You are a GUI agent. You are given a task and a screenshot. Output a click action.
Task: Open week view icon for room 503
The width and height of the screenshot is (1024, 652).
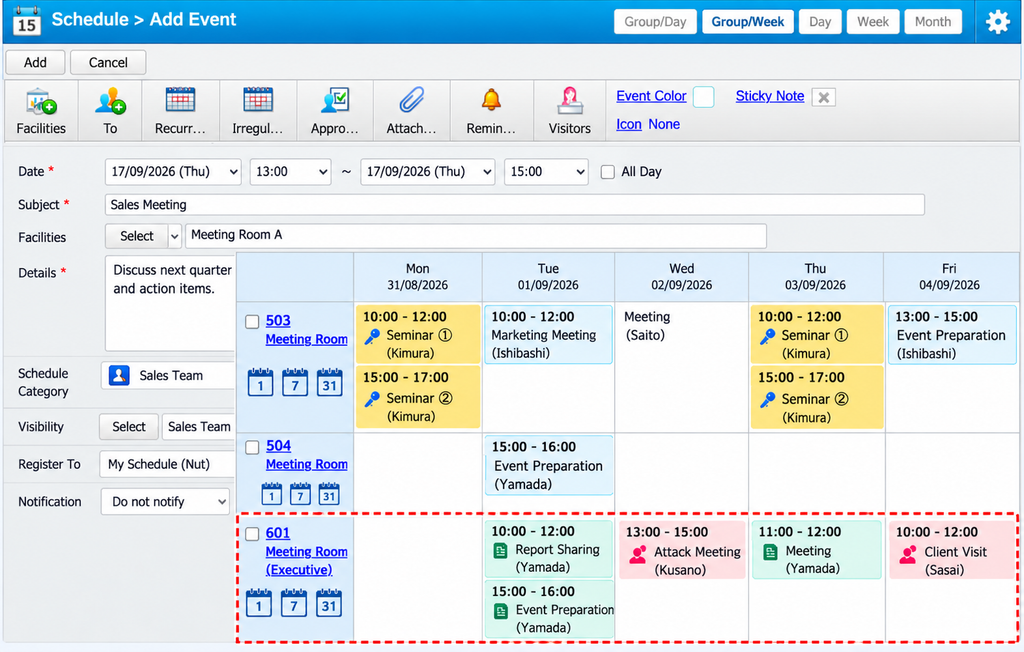(295, 382)
